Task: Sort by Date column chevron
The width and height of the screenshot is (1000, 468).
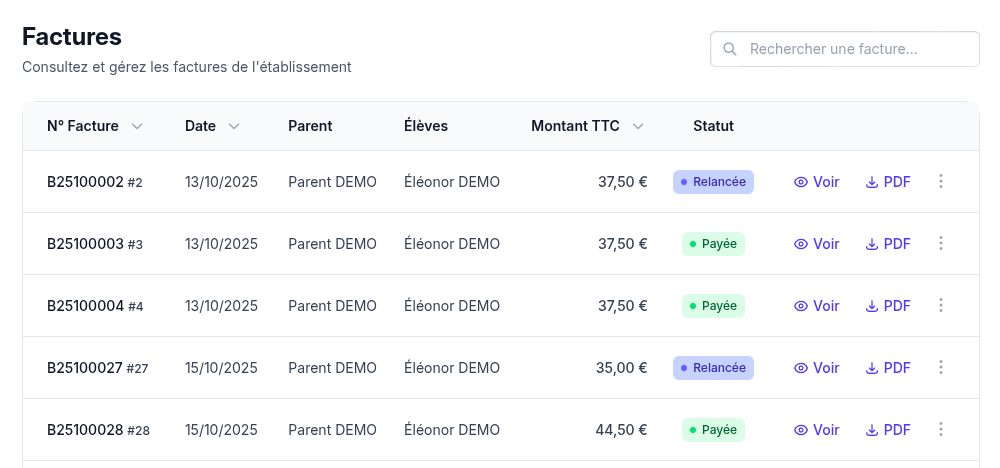Action: [x=234, y=126]
